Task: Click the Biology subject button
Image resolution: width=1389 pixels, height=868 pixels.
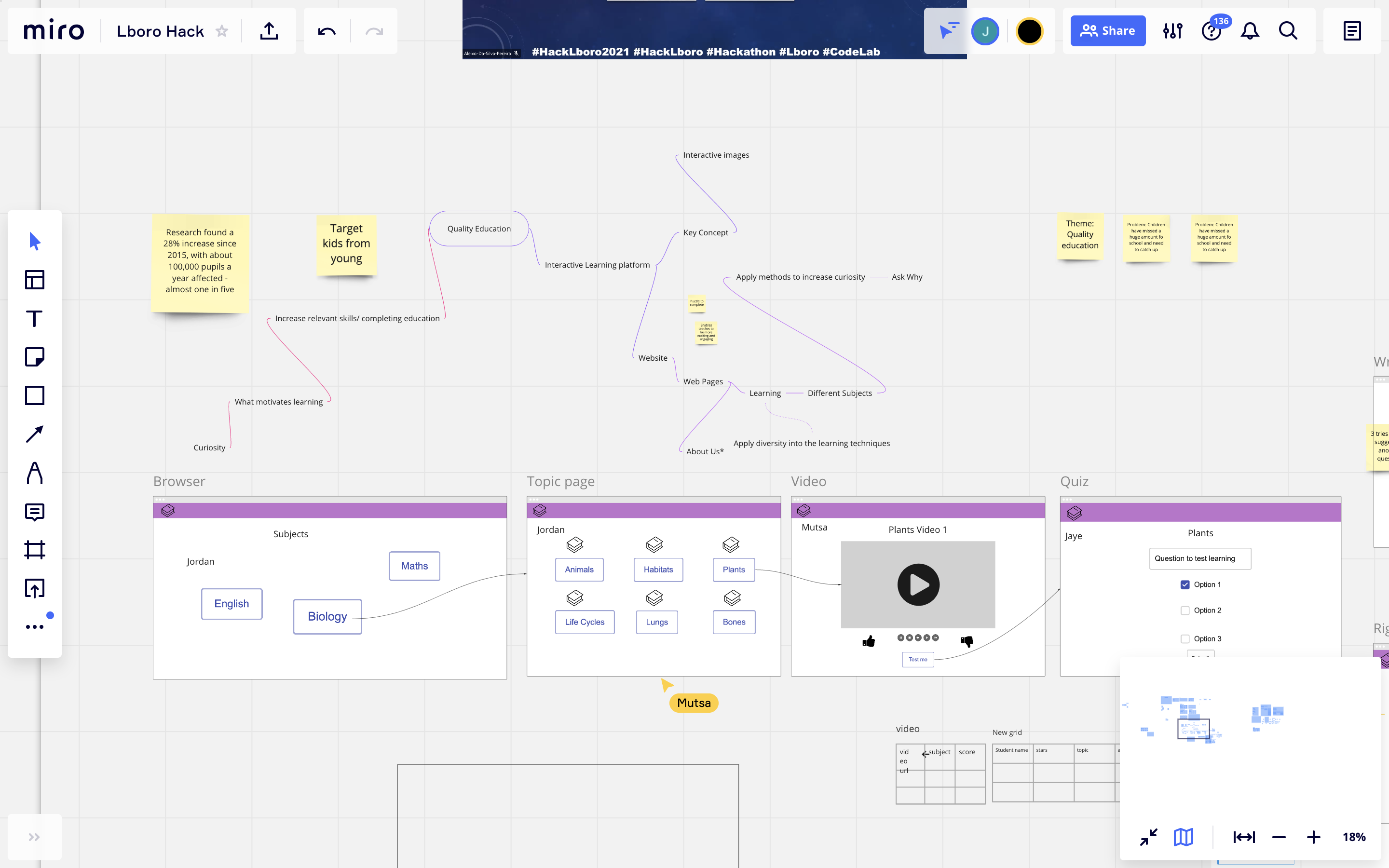Action: [327, 617]
